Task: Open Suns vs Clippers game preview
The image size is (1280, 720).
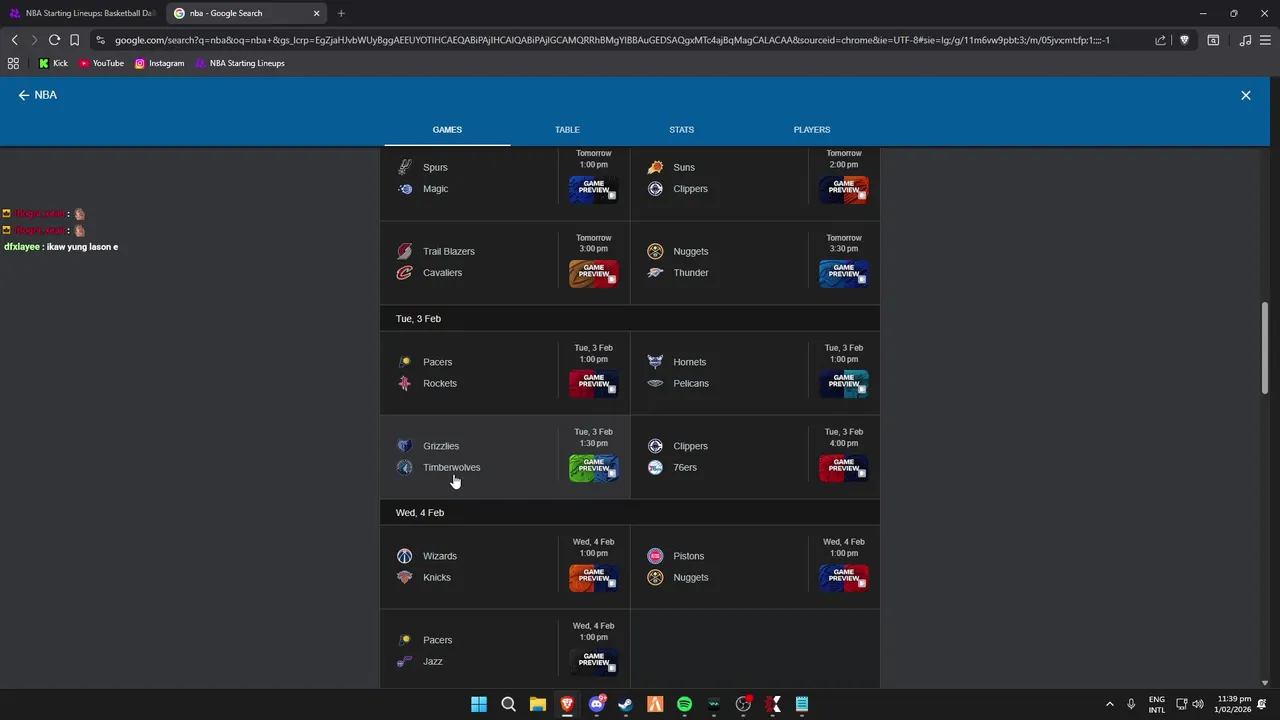Action: [x=844, y=189]
